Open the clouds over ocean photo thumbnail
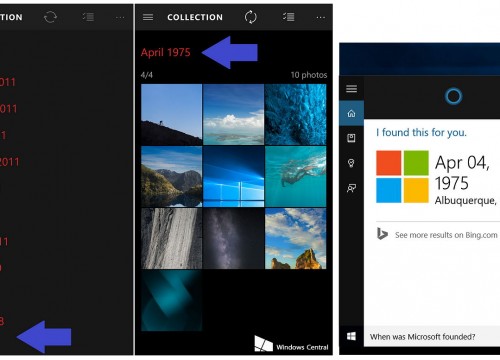 tap(233, 114)
